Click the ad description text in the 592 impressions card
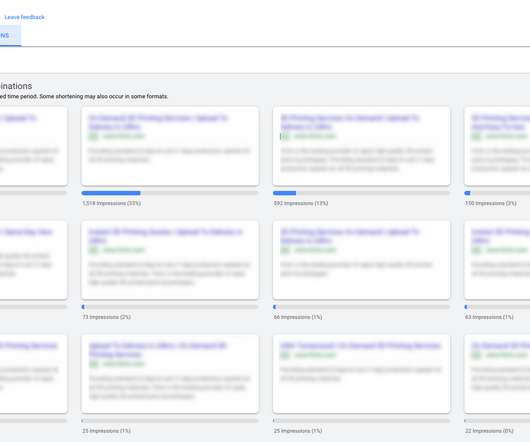This screenshot has height=442, width=530. (358, 159)
